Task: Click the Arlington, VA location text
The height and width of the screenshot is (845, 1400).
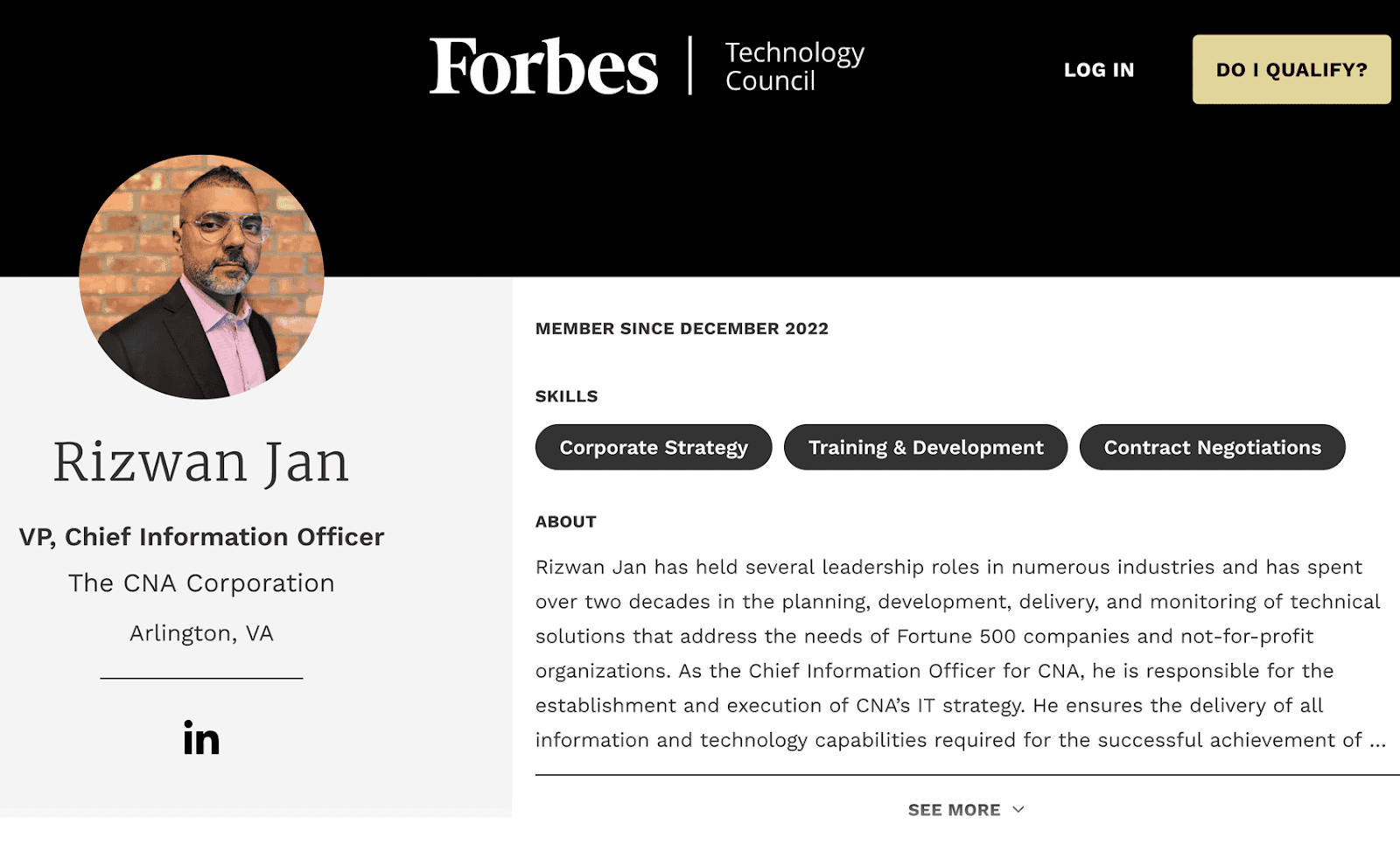Action: click(201, 632)
